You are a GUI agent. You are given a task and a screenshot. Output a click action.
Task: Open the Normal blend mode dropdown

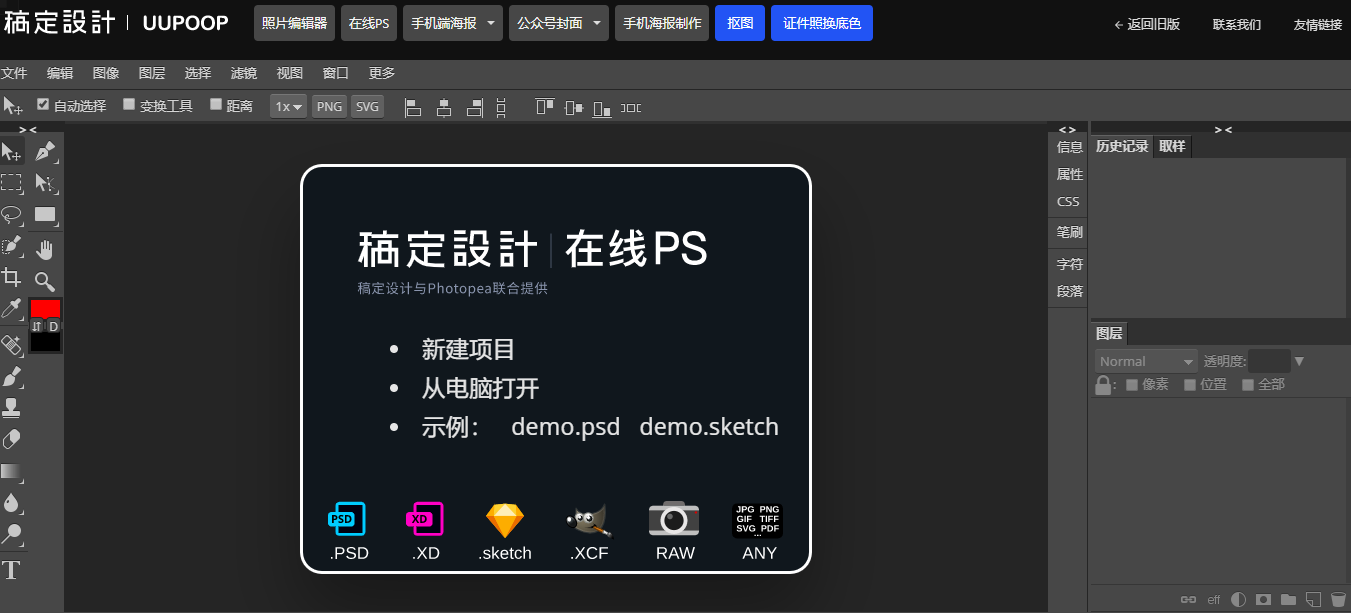(x=1146, y=361)
